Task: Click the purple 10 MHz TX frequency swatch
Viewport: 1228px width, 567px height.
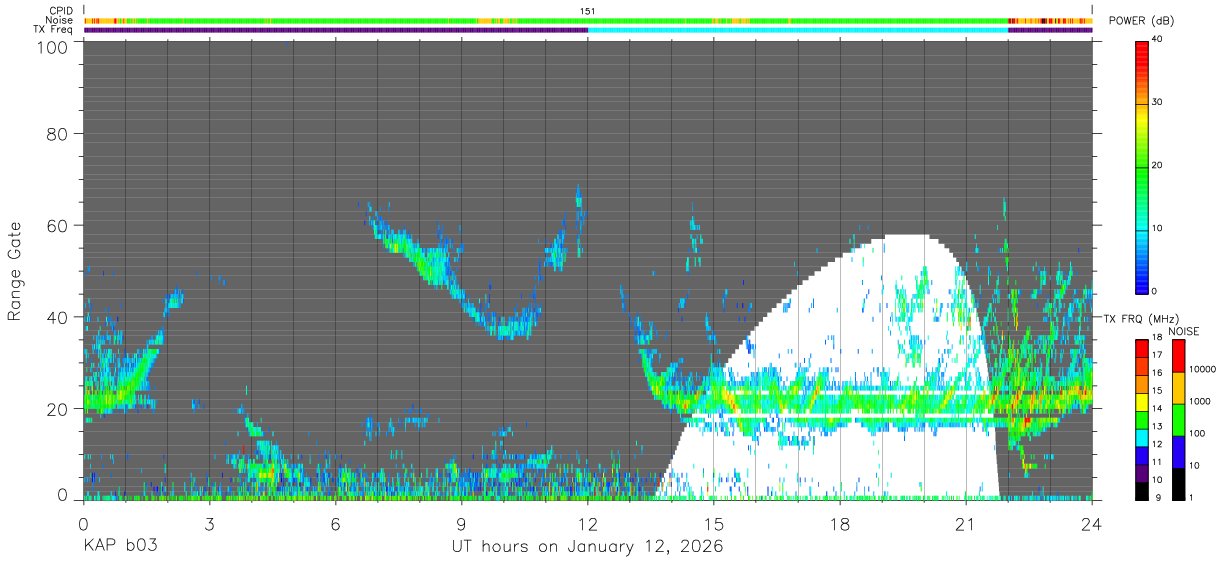Action: click(x=1142, y=474)
